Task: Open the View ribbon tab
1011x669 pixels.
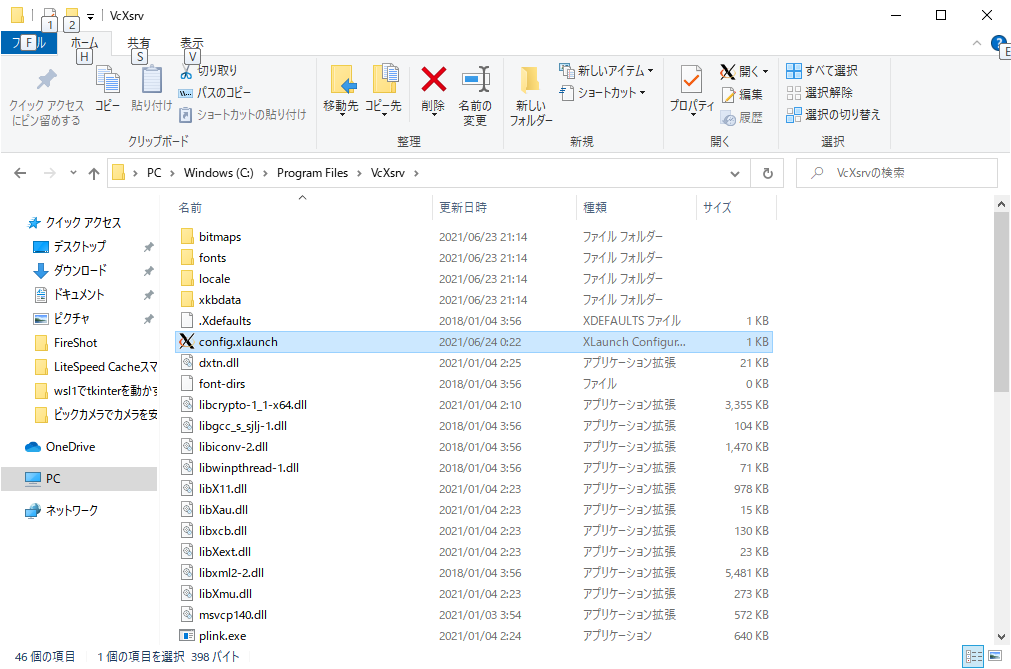Action: point(191,43)
